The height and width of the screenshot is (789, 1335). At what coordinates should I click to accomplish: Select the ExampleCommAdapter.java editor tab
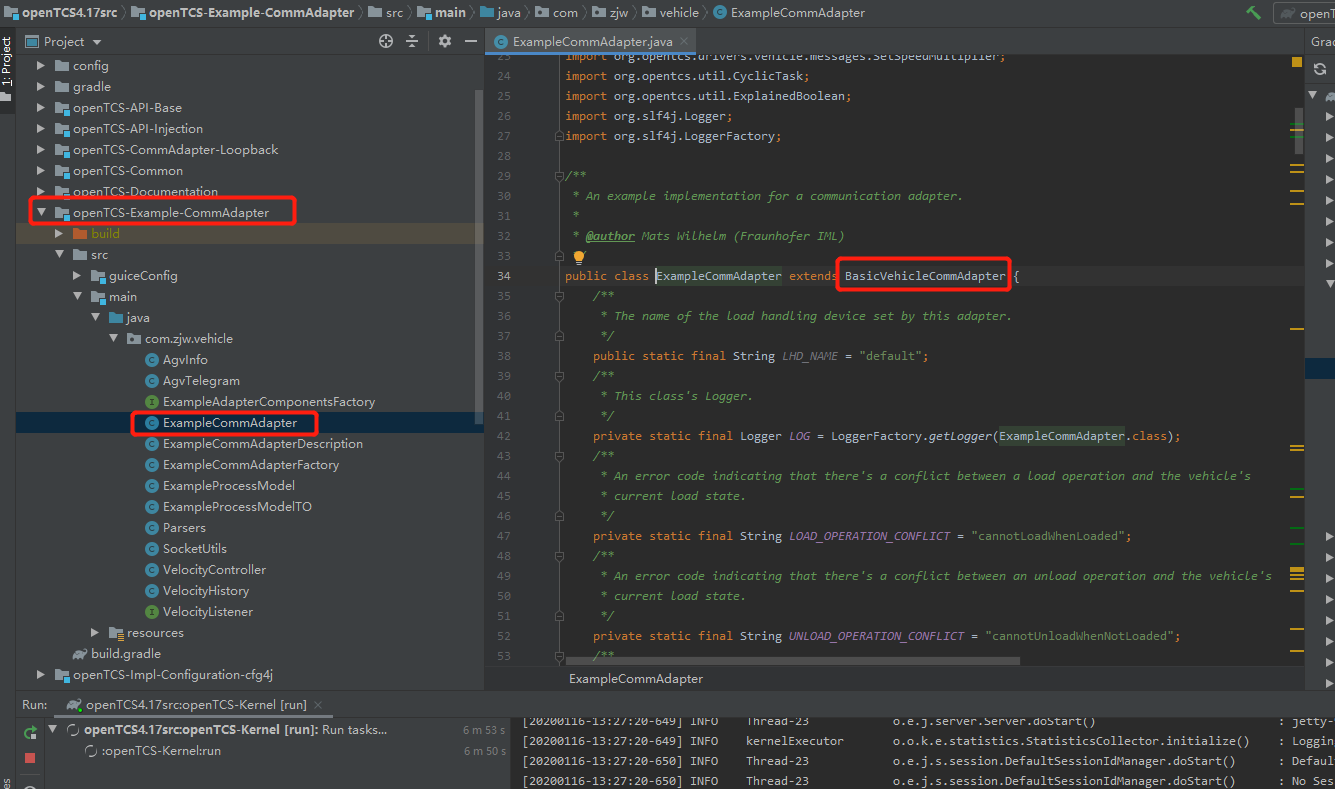point(591,42)
